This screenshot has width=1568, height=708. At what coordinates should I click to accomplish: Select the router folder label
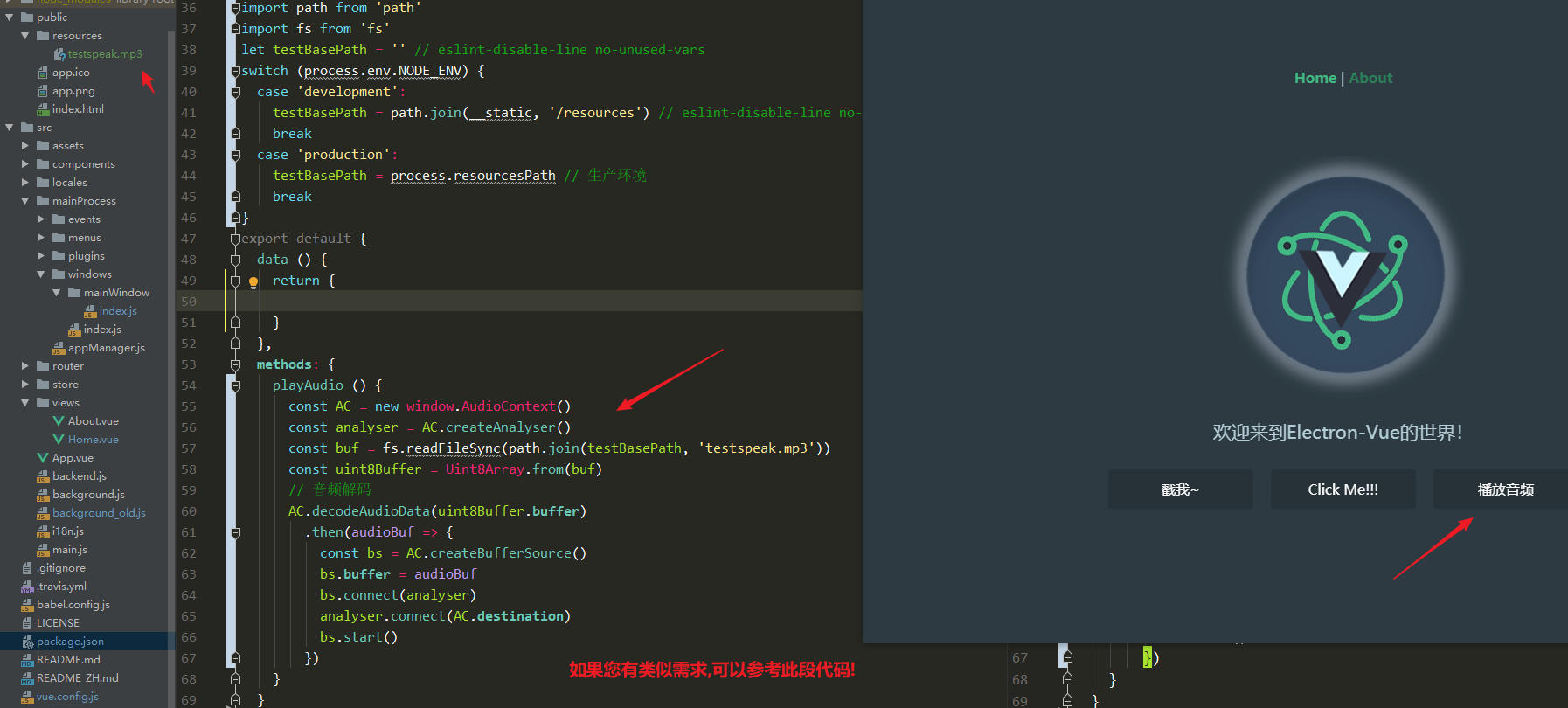(68, 366)
